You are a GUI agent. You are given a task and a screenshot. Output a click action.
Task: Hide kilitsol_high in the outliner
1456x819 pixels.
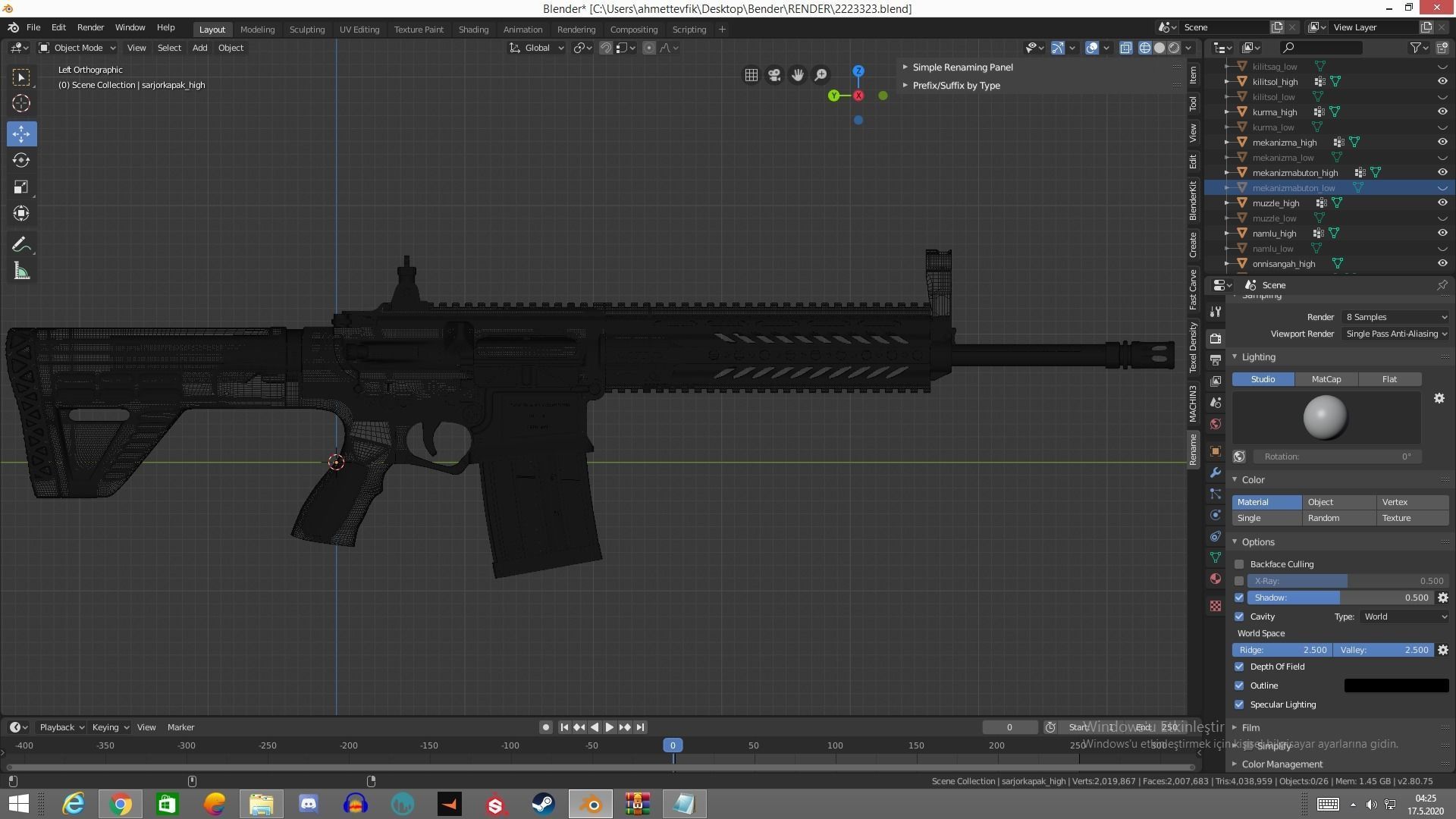click(x=1442, y=82)
